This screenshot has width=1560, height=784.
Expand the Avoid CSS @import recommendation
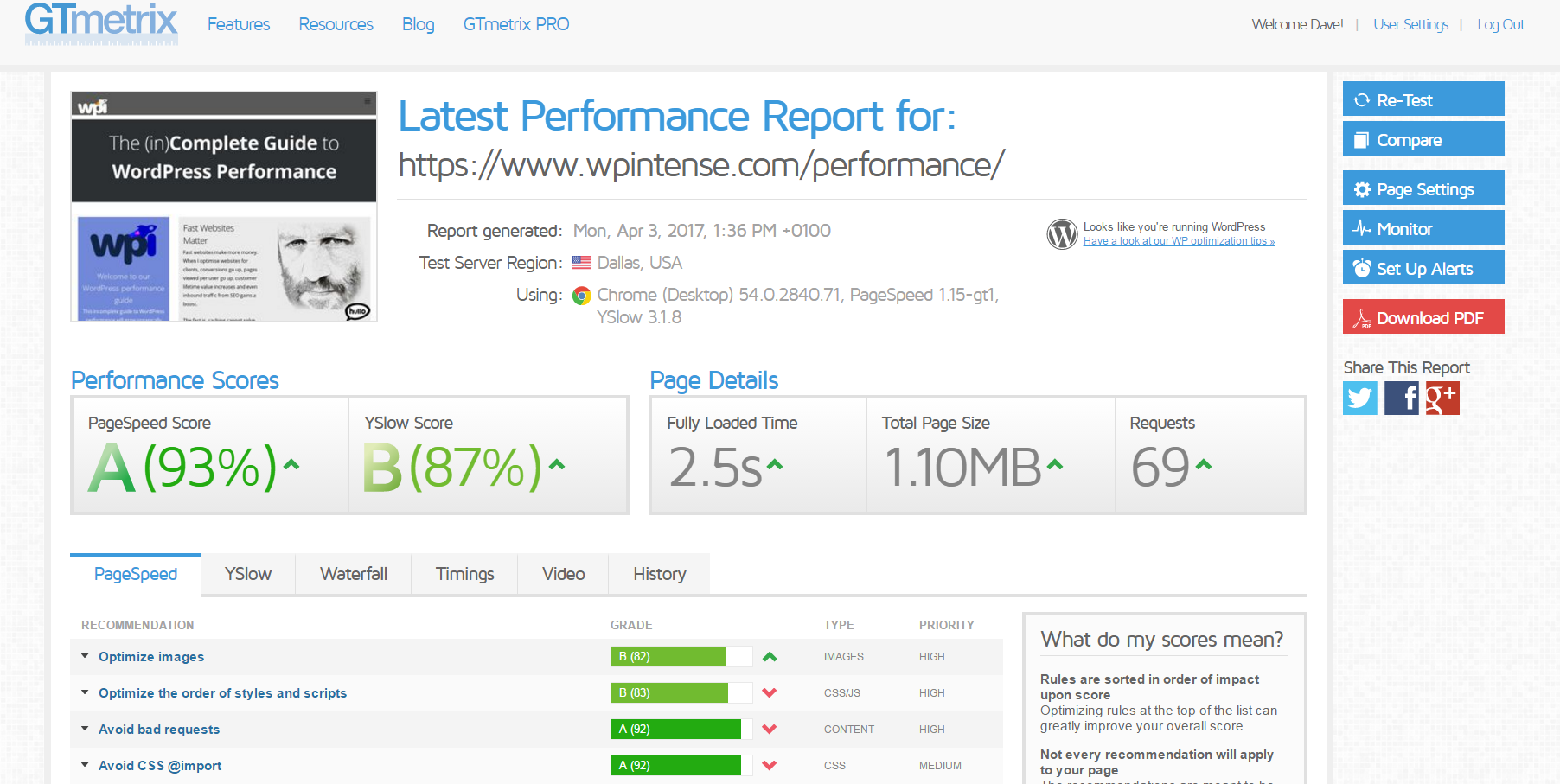pyautogui.click(x=85, y=765)
